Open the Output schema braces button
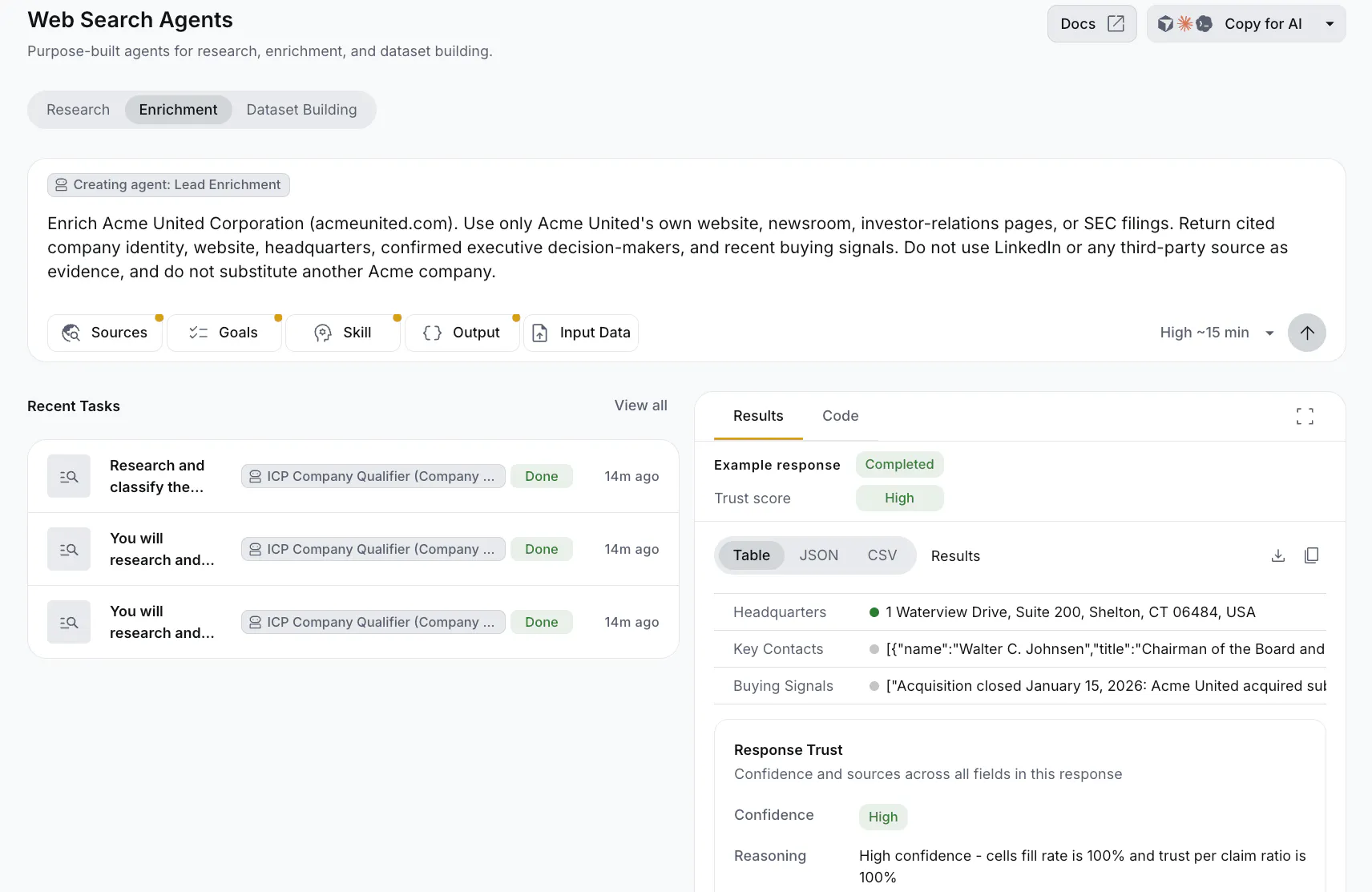1372x892 pixels. point(462,333)
